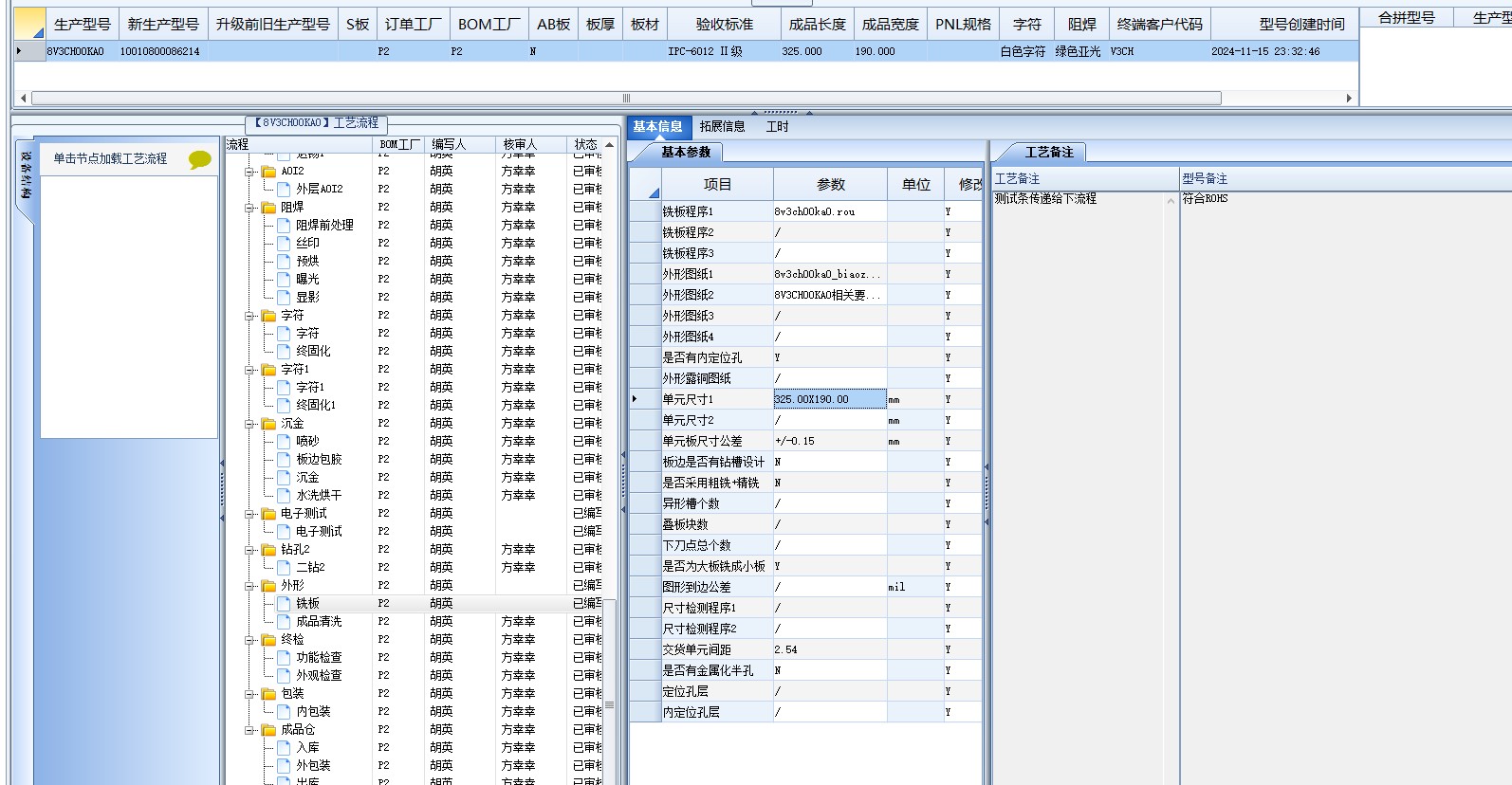Click the 沉金 folder icon

[268, 424]
